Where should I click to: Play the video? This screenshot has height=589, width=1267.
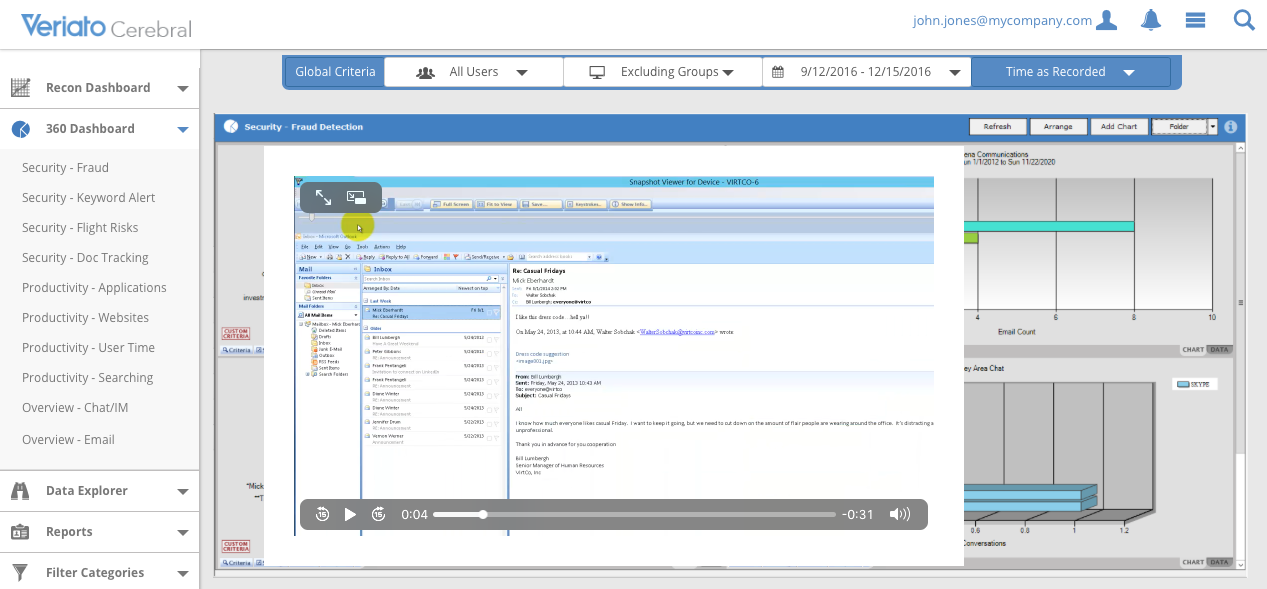350,514
